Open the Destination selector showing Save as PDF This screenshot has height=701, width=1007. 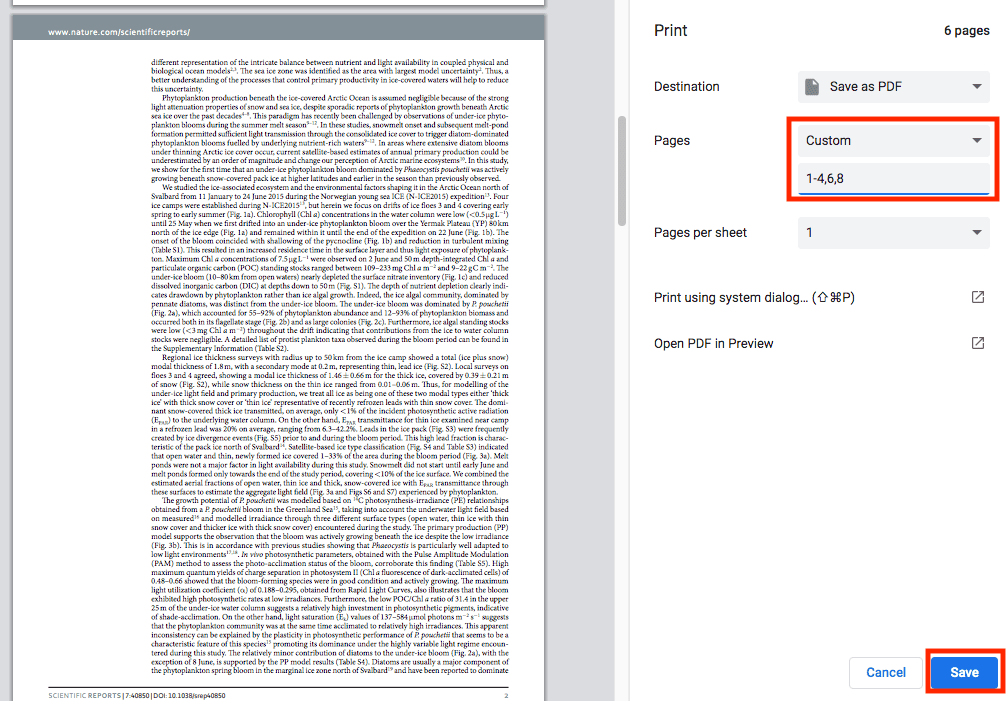click(x=893, y=87)
